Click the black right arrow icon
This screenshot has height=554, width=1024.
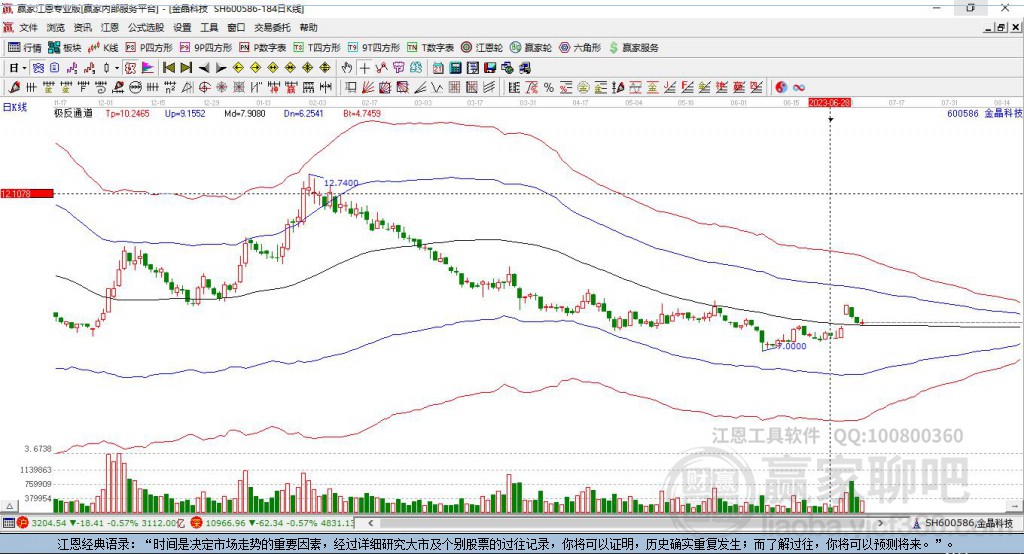coord(221,68)
